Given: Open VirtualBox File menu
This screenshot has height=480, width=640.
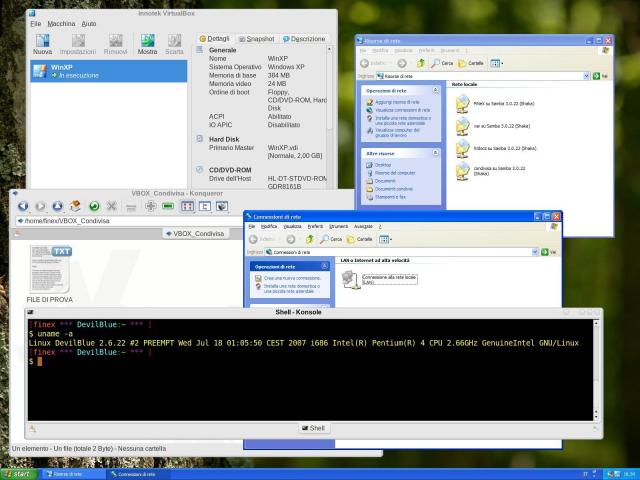Looking at the screenshot, I should (36, 24).
